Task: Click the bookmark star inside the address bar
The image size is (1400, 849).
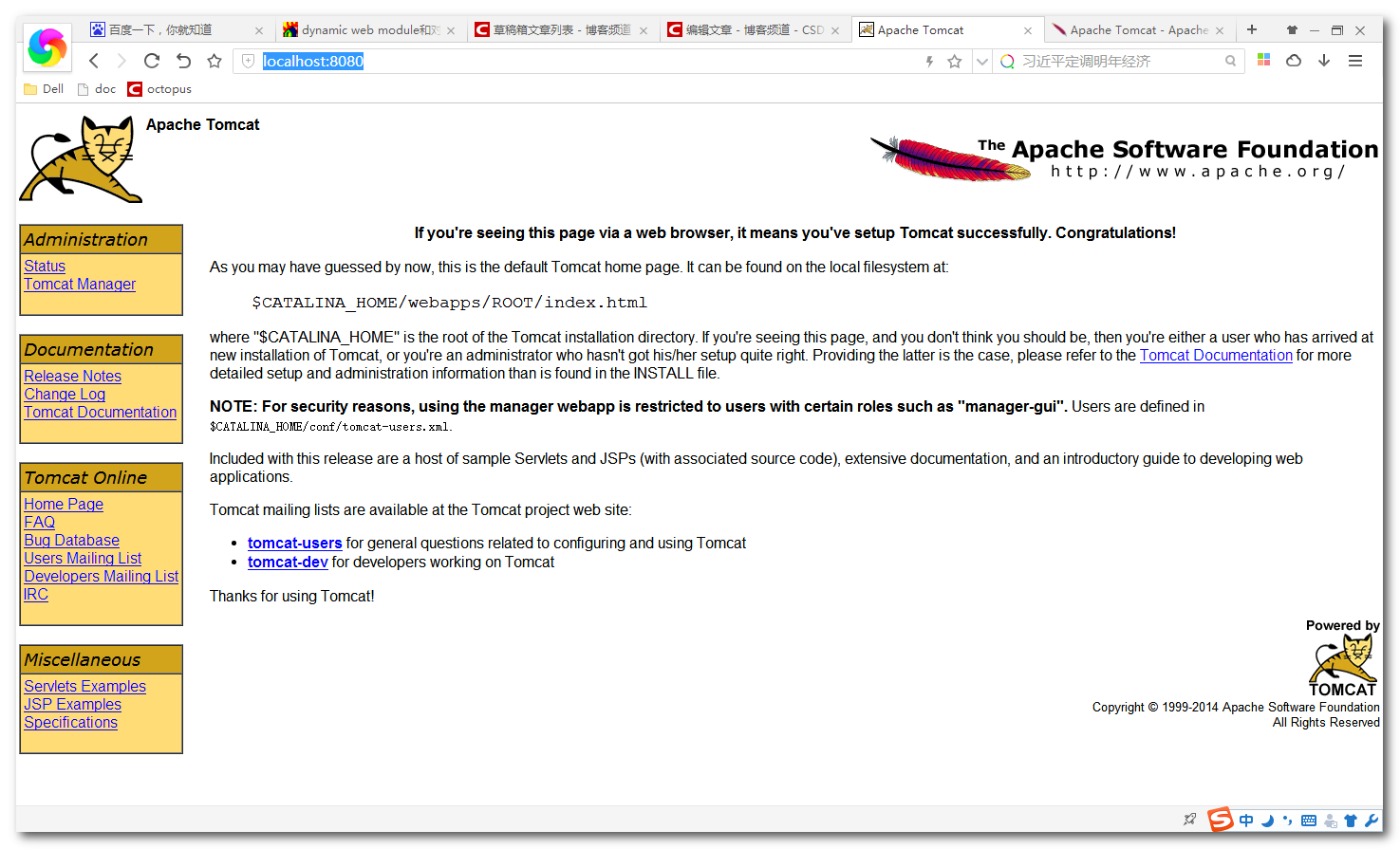Action: coord(955,61)
